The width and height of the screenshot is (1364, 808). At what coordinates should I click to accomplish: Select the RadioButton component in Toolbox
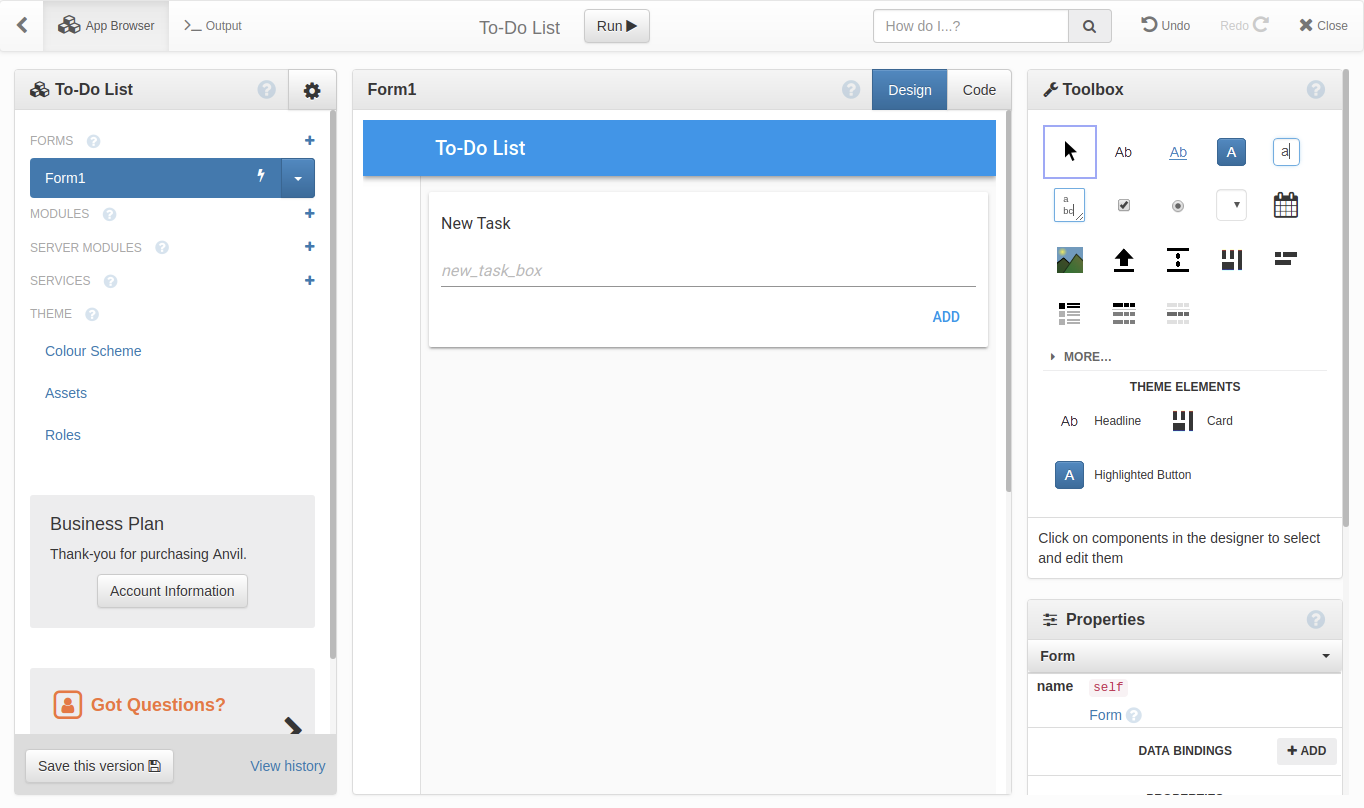pos(1177,205)
